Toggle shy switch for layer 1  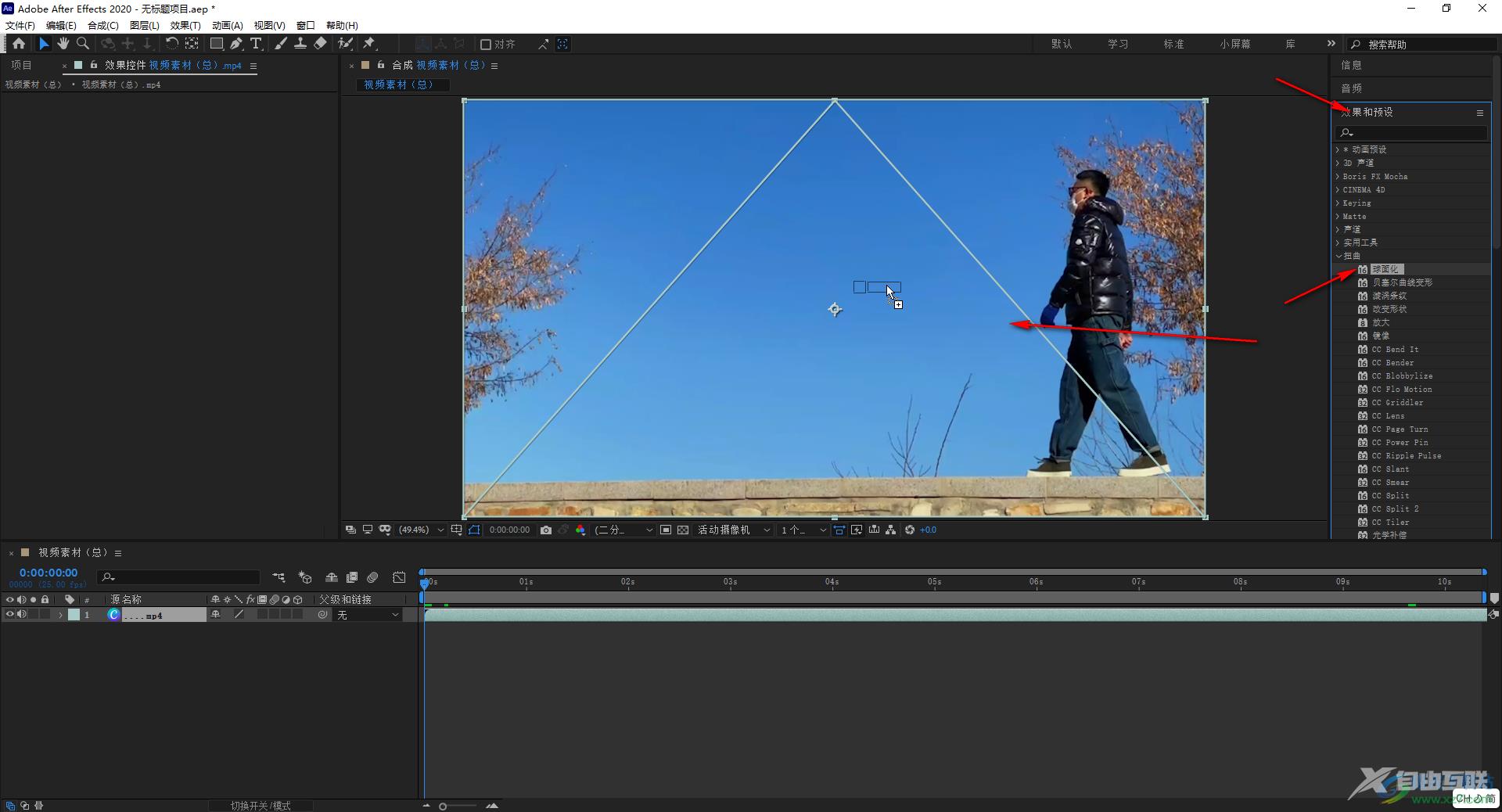216,615
